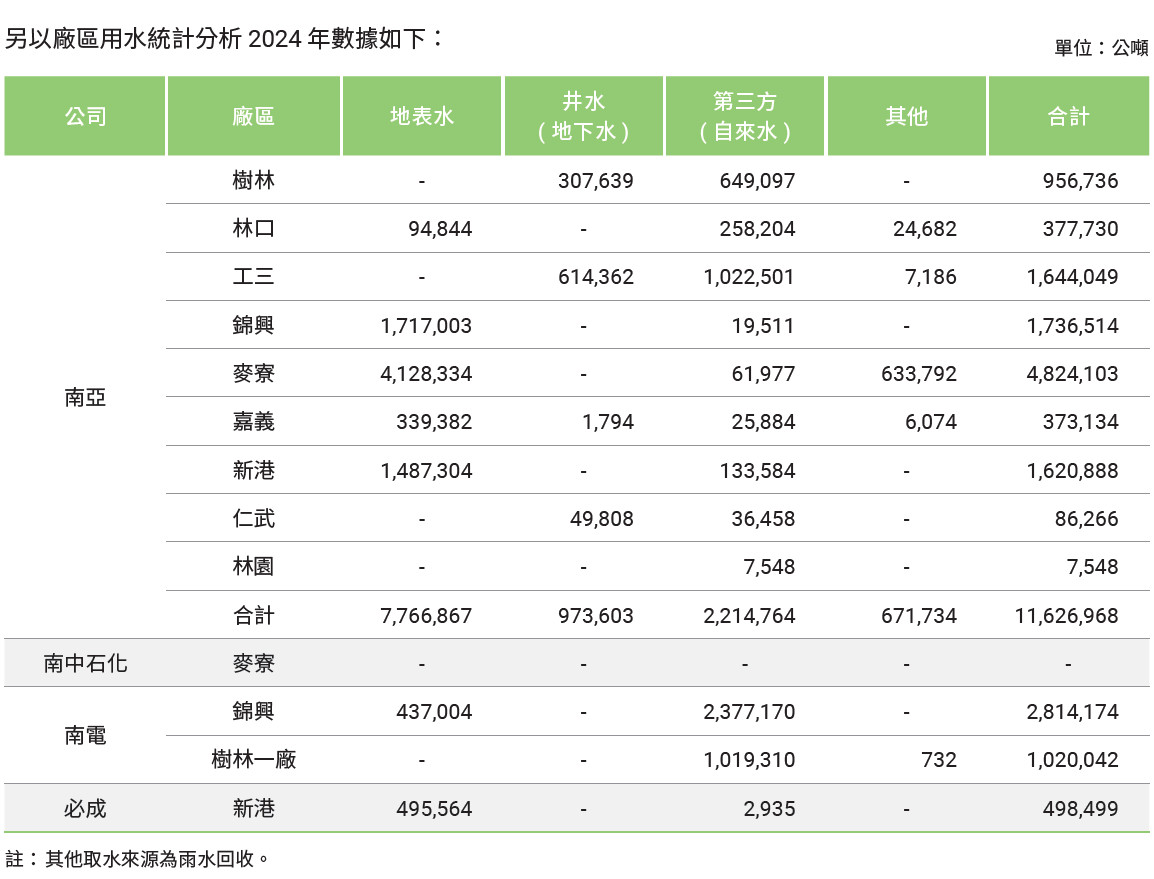1154x879 pixels.
Task: Select the 南亞 company cell
Action: [84, 397]
